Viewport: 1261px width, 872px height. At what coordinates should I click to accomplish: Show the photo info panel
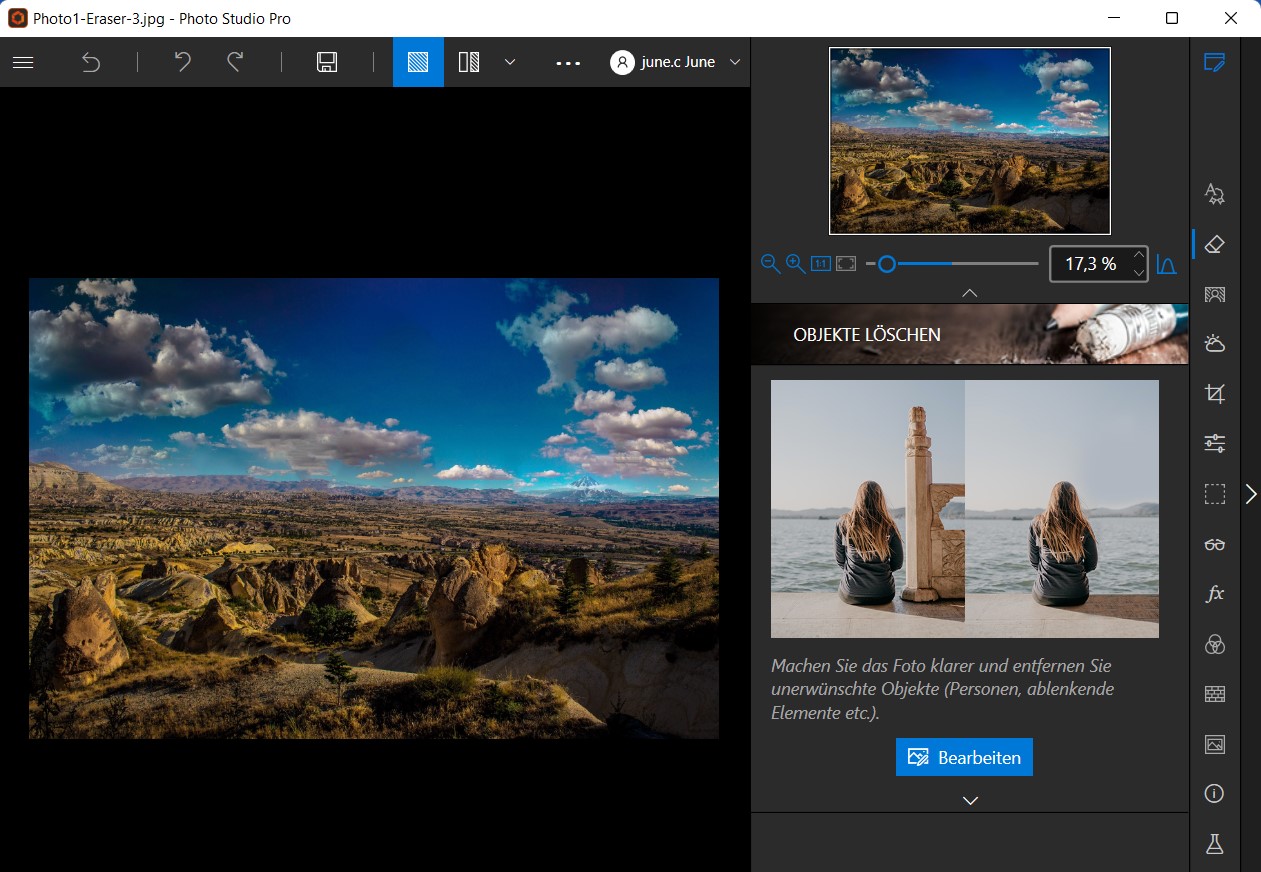pos(1215,794)
